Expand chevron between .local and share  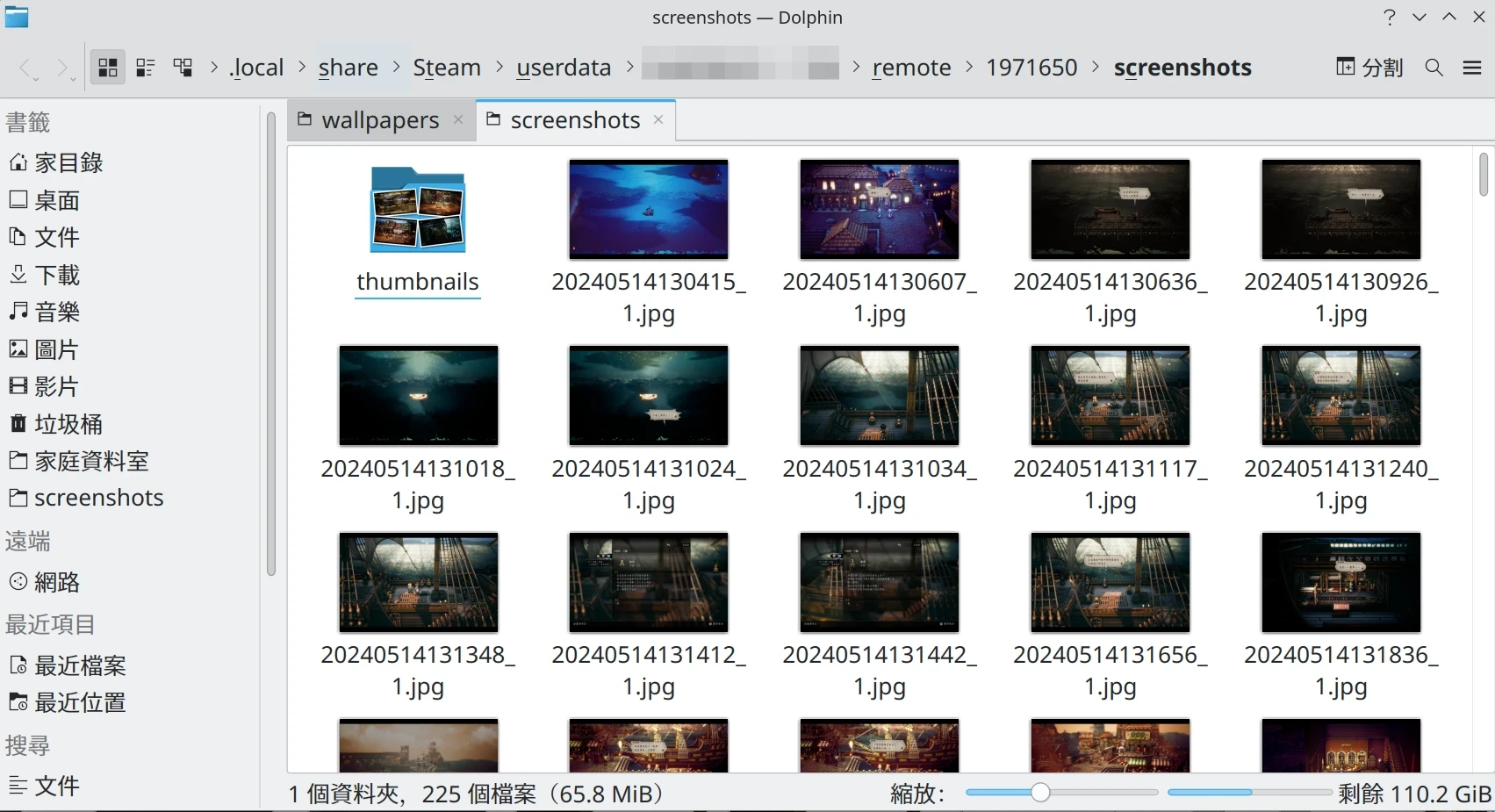pos(302,67)
